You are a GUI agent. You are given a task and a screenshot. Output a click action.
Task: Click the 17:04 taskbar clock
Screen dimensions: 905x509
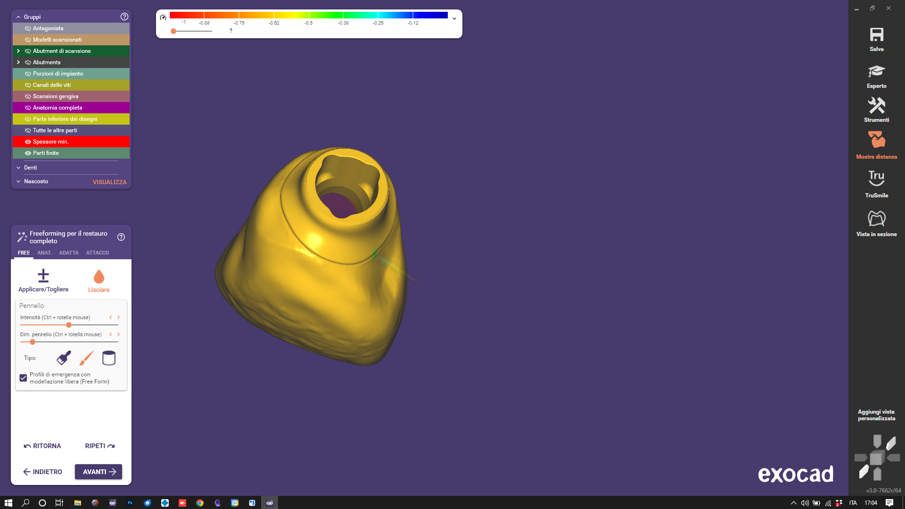click(871, 503)
